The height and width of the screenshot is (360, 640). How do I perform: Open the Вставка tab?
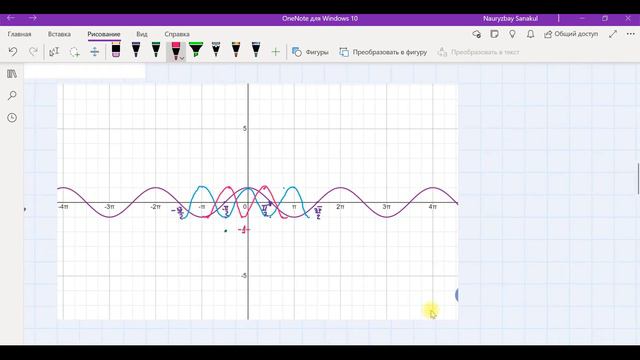point(59,34)
